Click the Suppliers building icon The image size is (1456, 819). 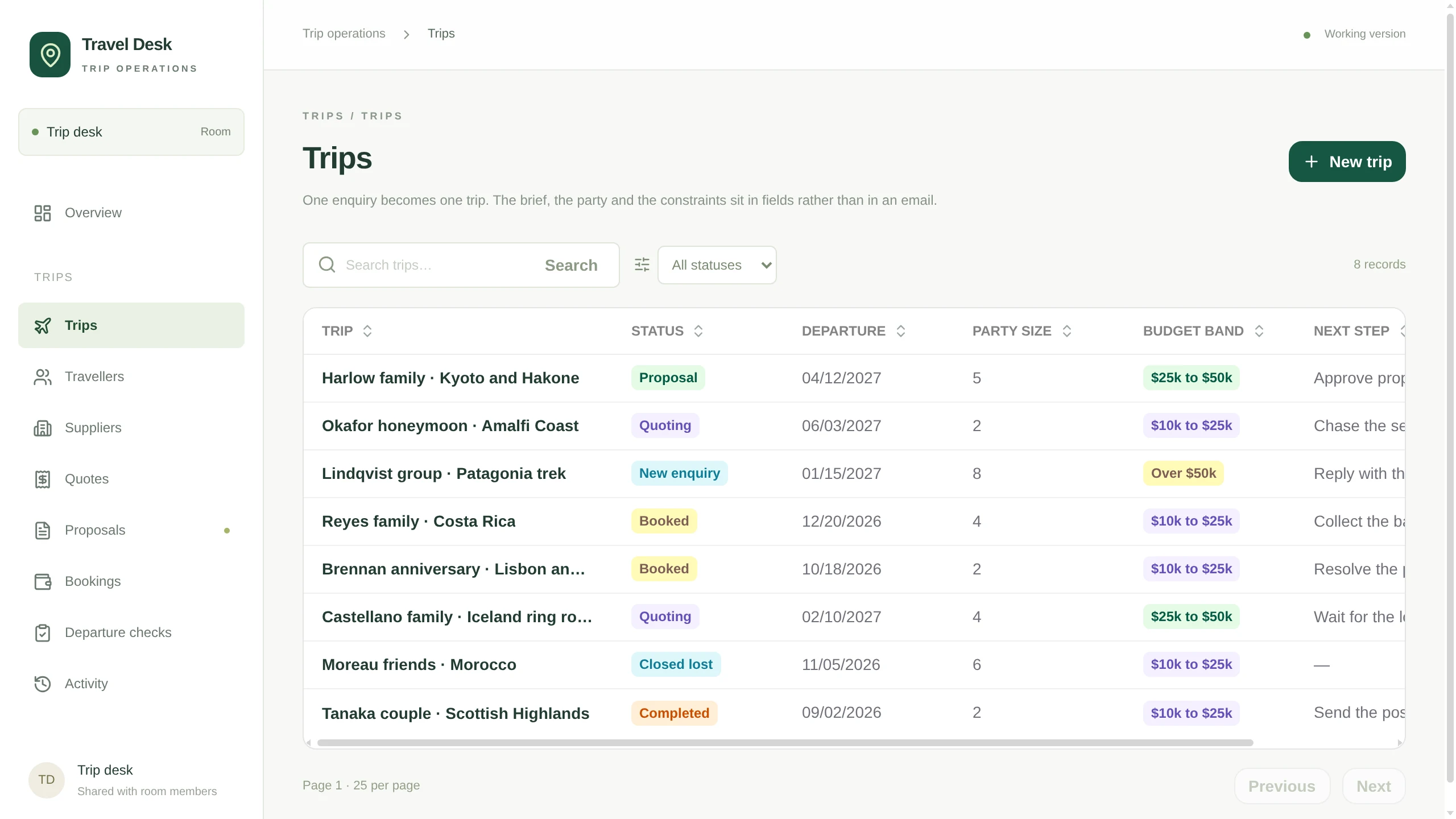(x=43, y=428)
